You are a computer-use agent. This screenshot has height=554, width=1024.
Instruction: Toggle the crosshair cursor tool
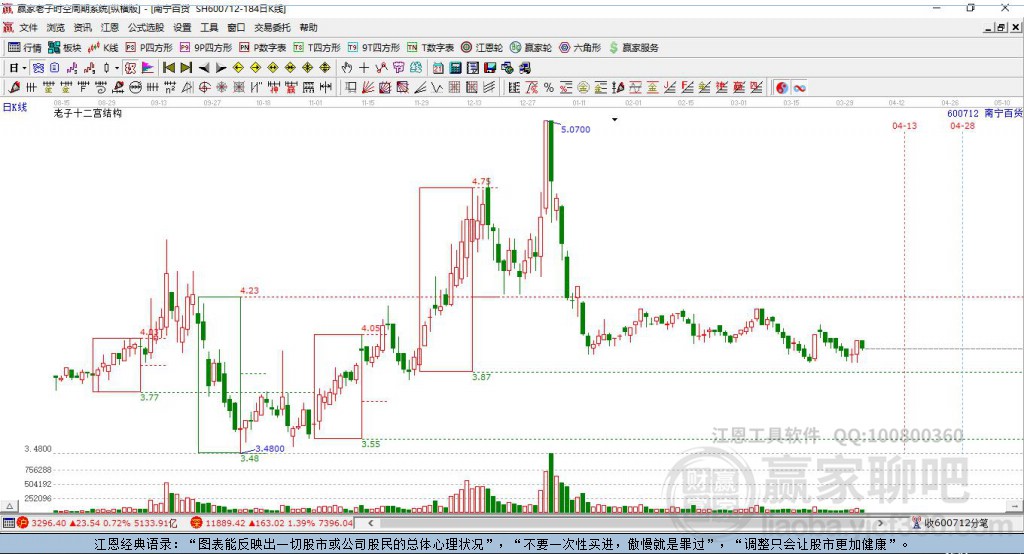point(364,68)
